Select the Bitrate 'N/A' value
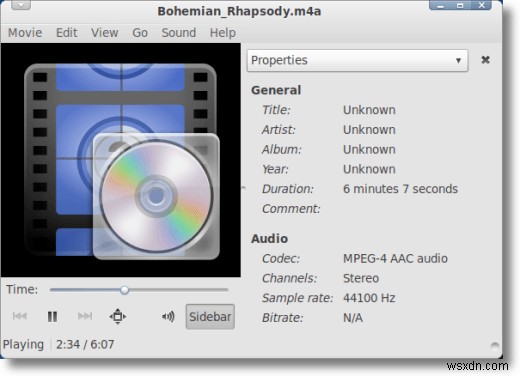This screenshot has width=520, height=376. pyautogui.click(x=353, y=318)
